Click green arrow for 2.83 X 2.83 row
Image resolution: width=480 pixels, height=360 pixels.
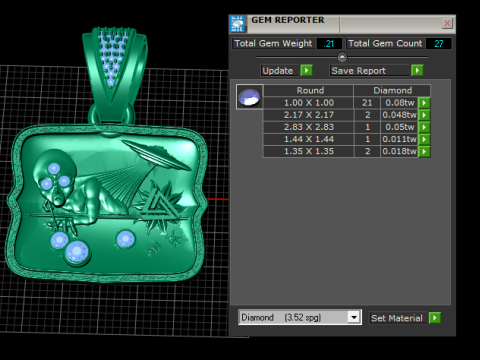click(424, 127)
